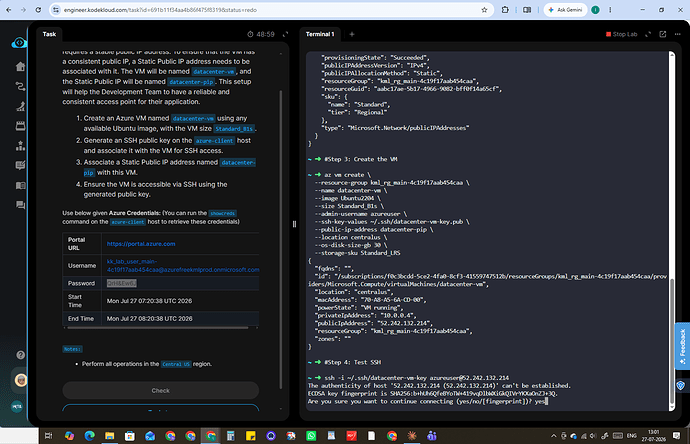Open the book icon in sidebar
This screenshot has height=444, width=690.
pos(20,185)
